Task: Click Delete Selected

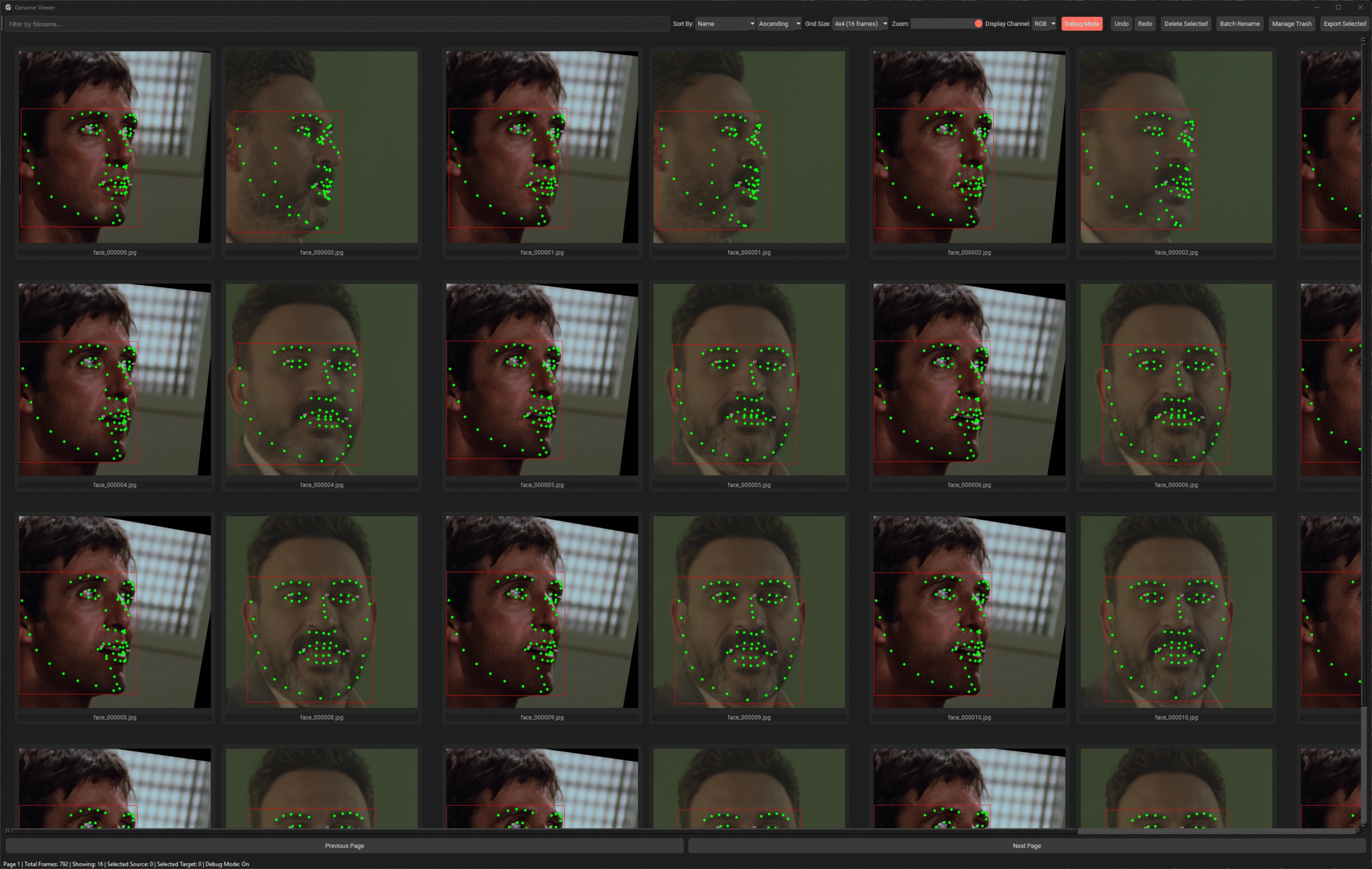Action: click(x=1185, y=24)
